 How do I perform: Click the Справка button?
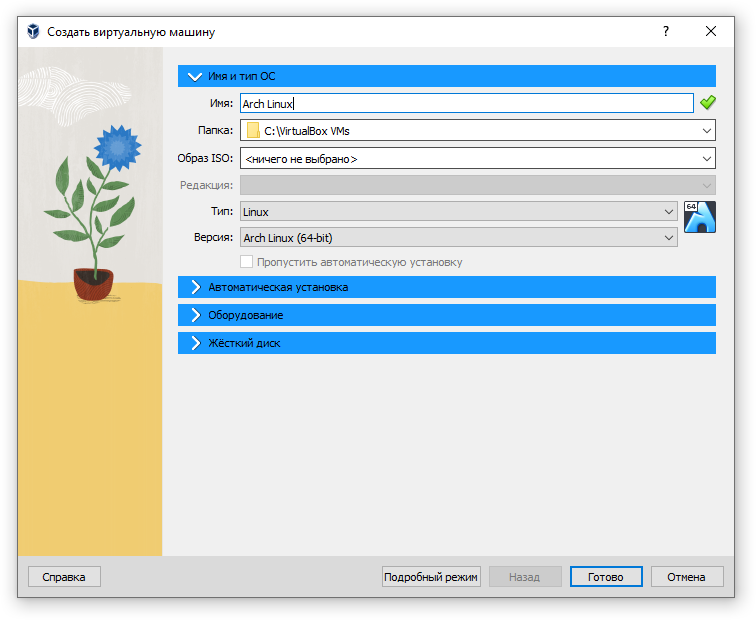click(x=64, y=577)
